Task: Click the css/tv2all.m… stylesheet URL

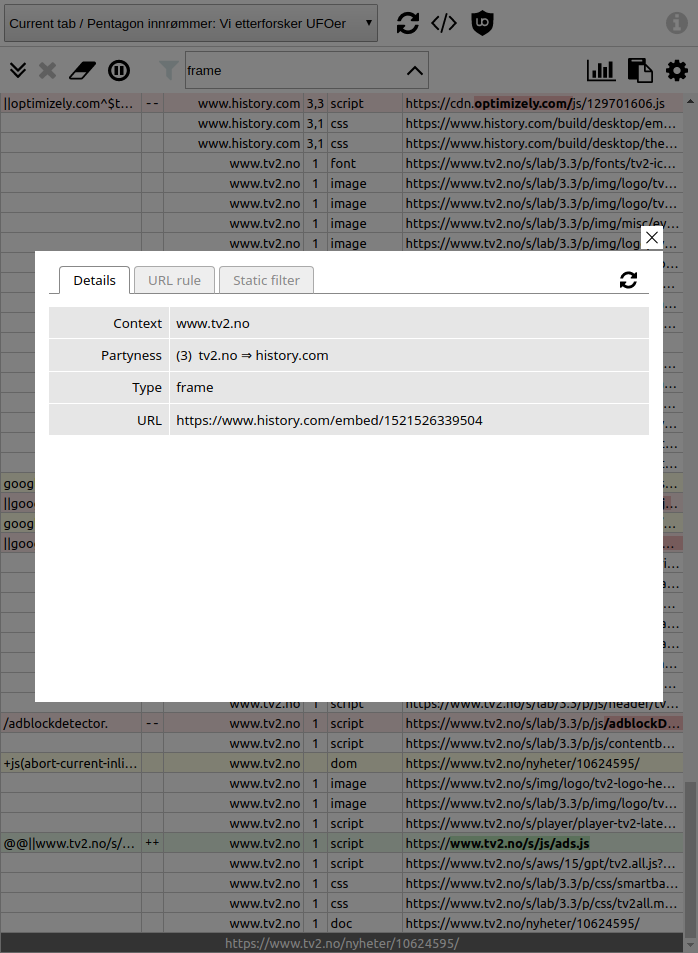Action: click(542, 904)
